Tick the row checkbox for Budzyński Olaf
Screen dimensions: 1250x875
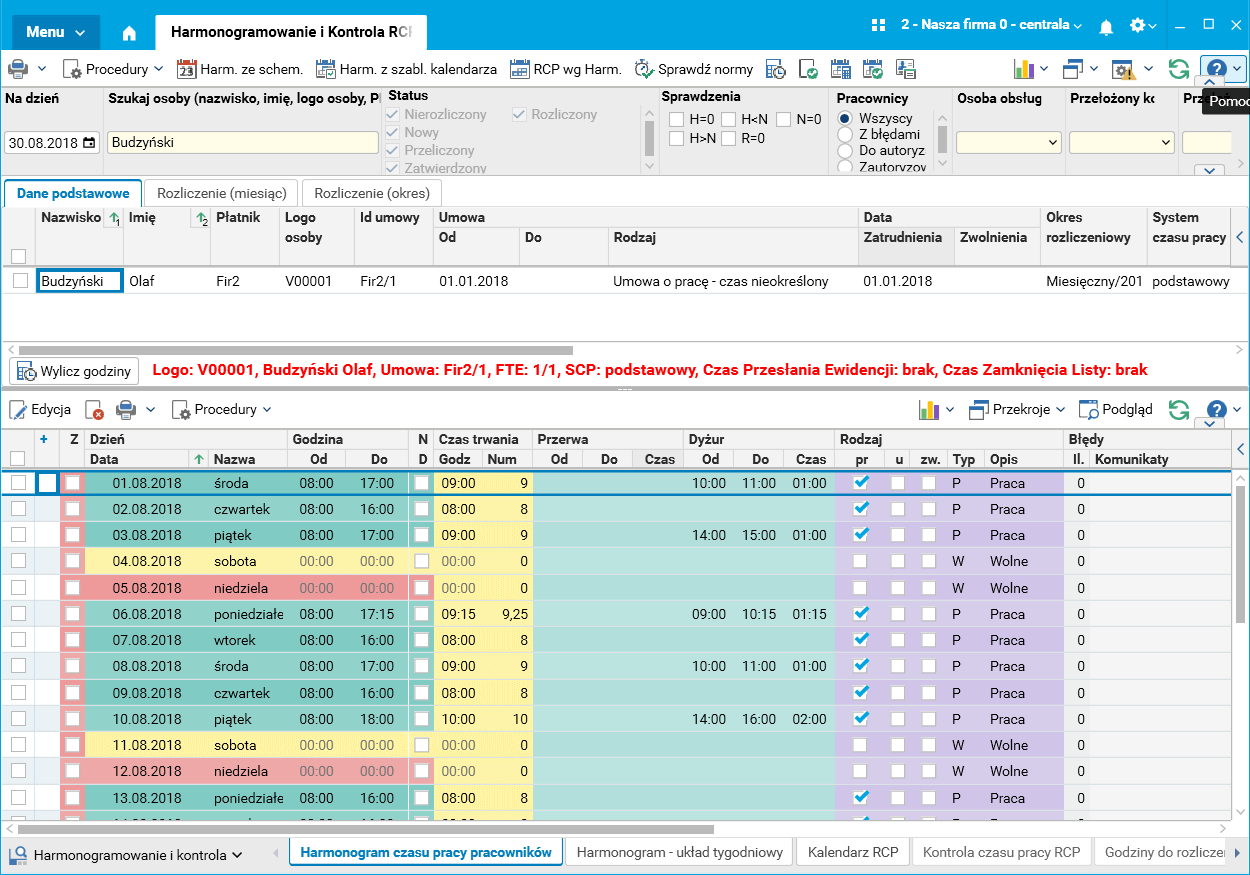click(x=20, y=282)
